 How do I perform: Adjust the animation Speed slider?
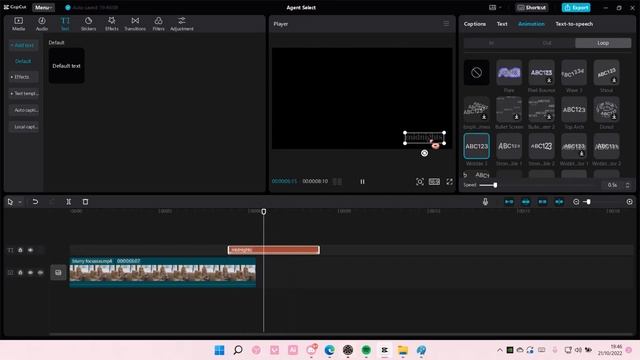pos(495,185)
